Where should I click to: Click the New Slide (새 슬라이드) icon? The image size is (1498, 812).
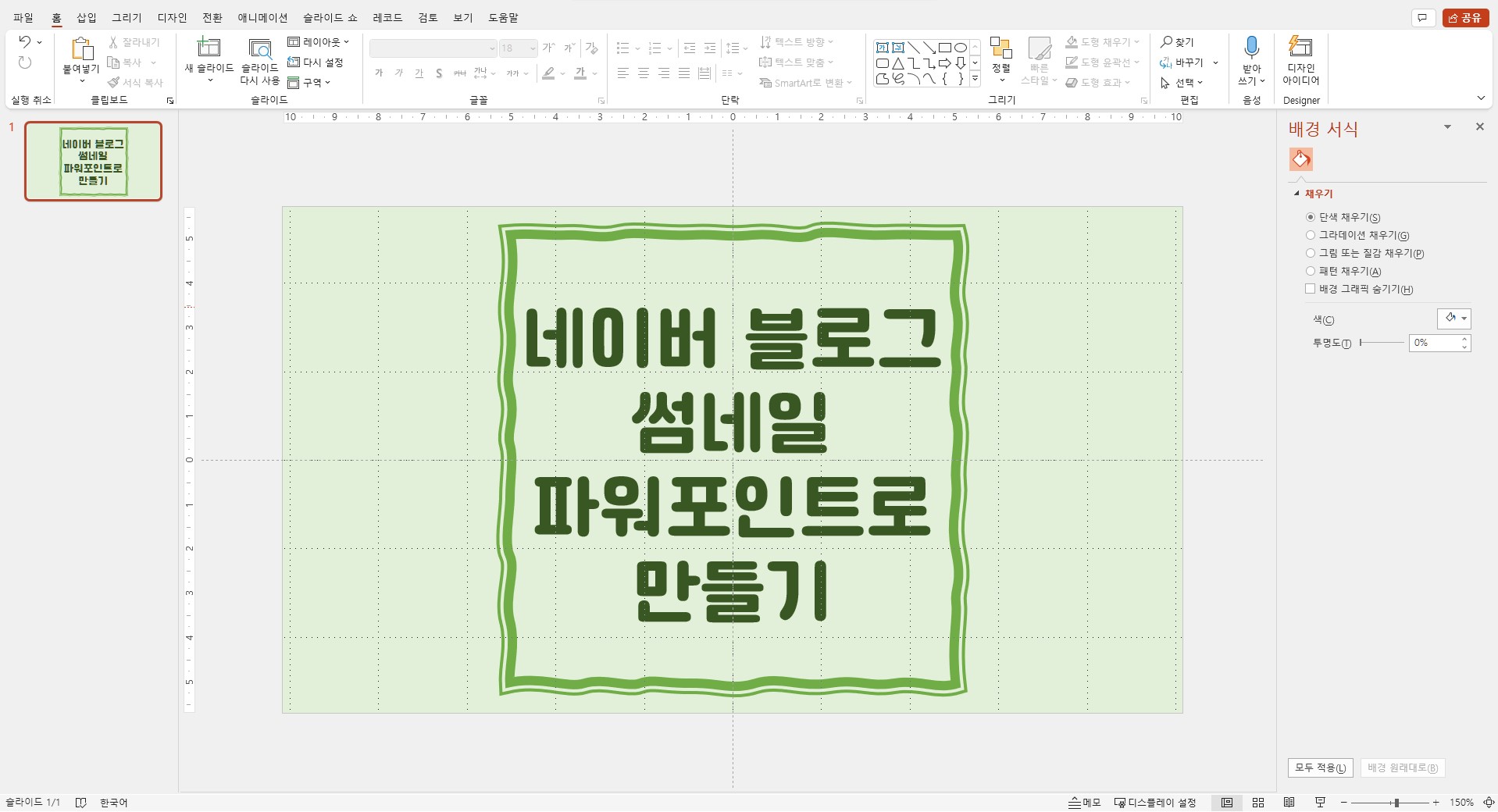209,48
